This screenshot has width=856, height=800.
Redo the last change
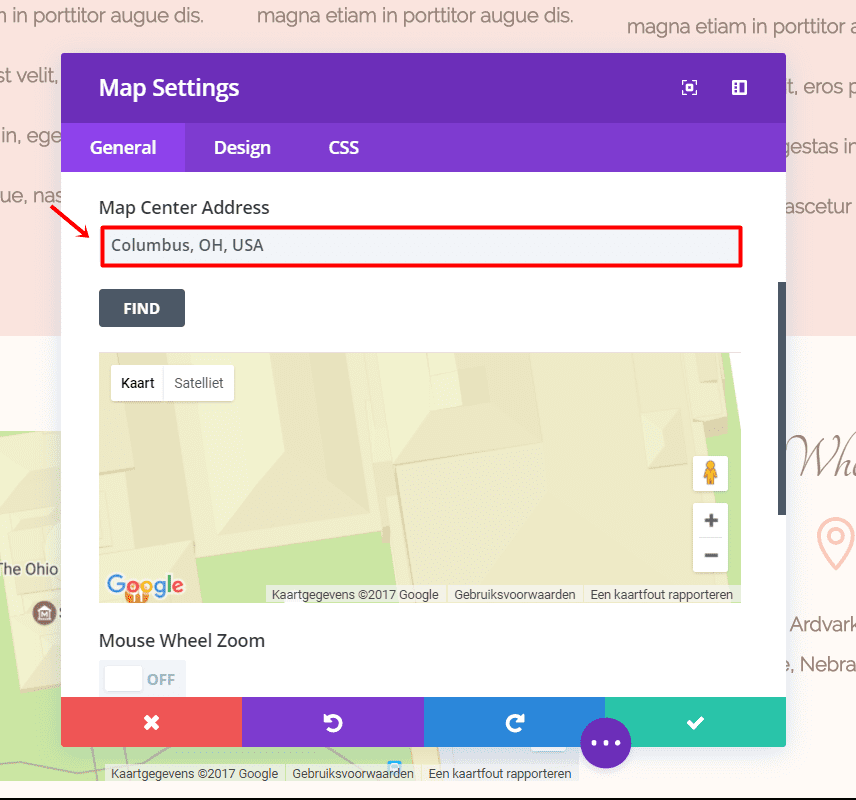pos(514,722)
